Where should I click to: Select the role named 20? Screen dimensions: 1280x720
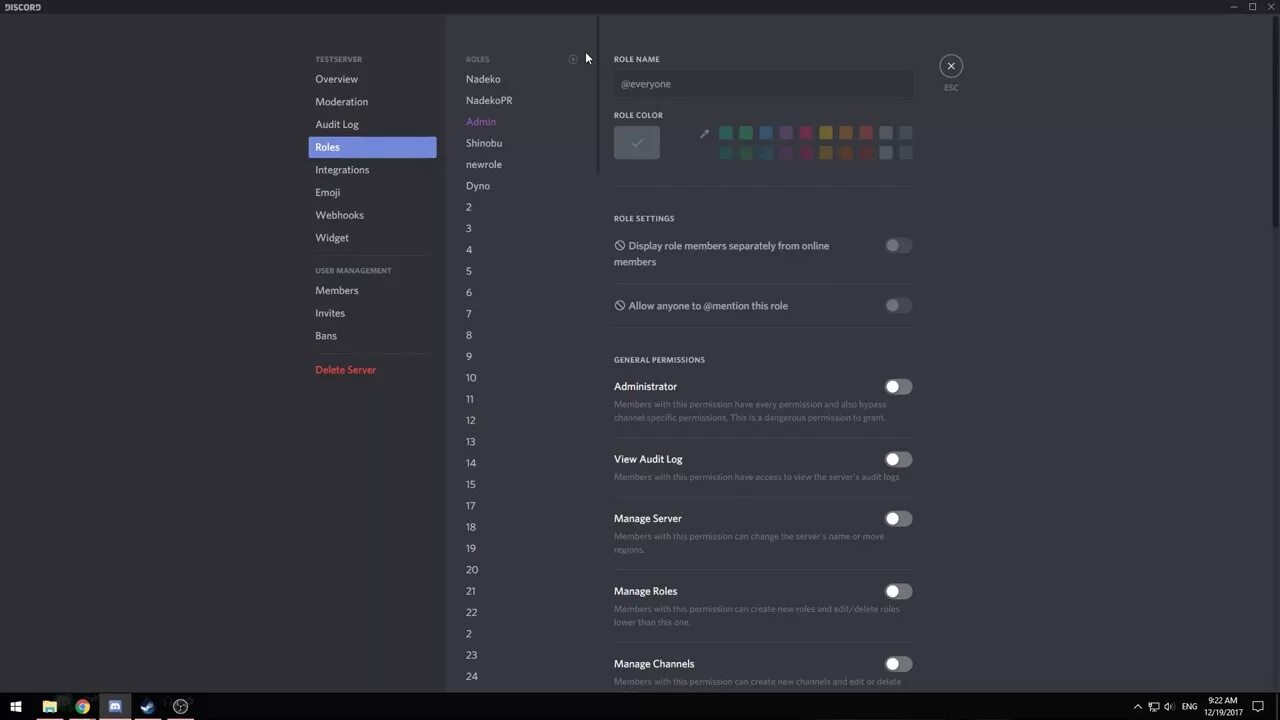(x=472, y=570)
